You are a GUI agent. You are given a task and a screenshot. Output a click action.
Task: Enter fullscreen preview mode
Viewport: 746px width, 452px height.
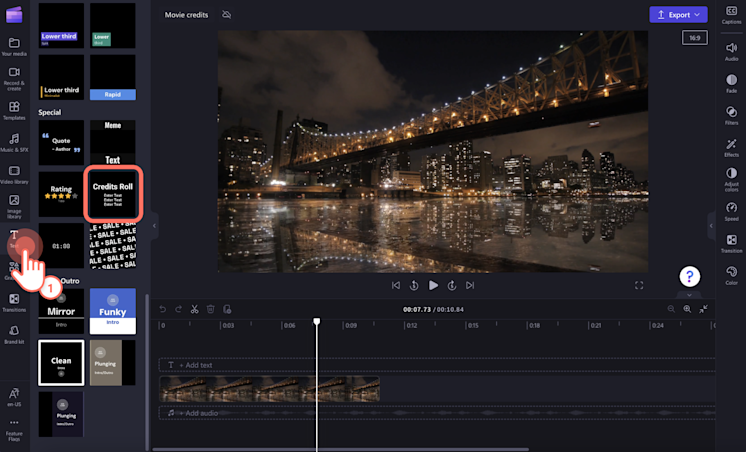639,285
